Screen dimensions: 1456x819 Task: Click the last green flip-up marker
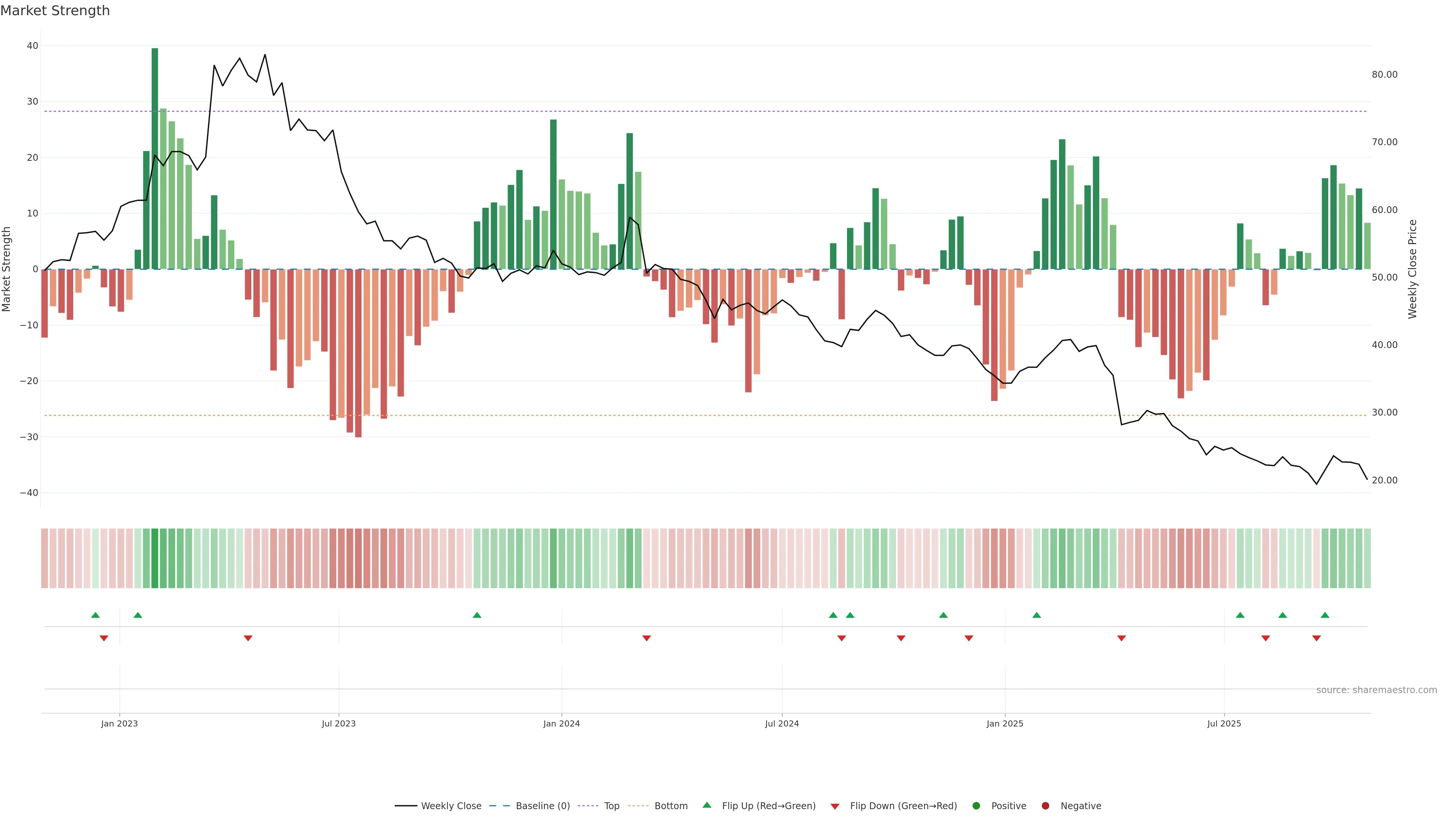click(x=1325, y=615)
